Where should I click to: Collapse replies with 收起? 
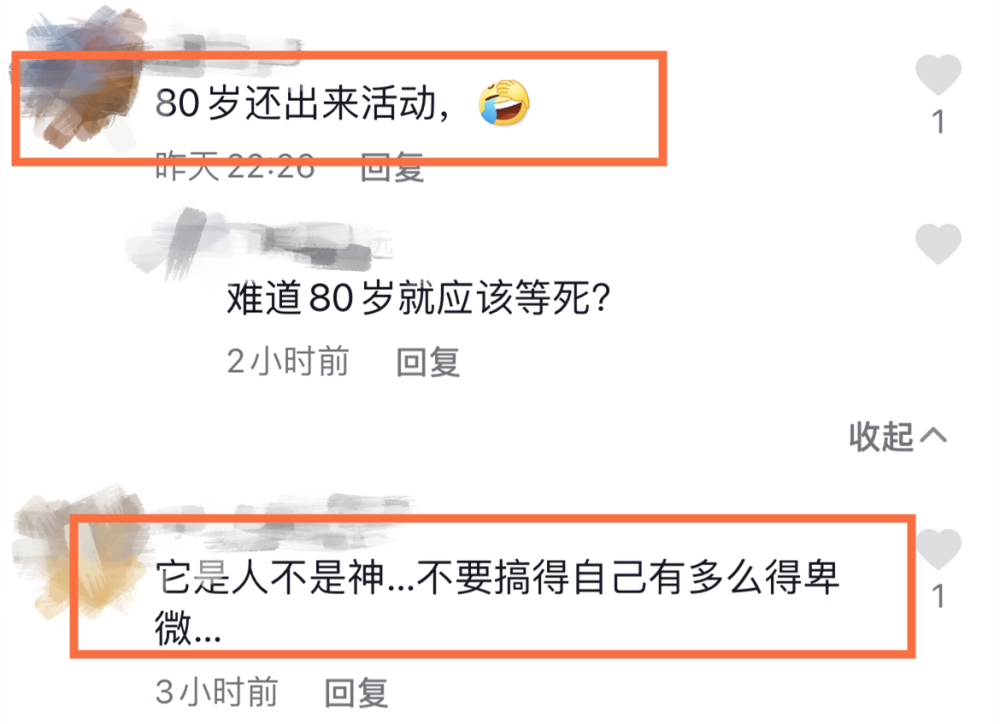click(881, 436)
